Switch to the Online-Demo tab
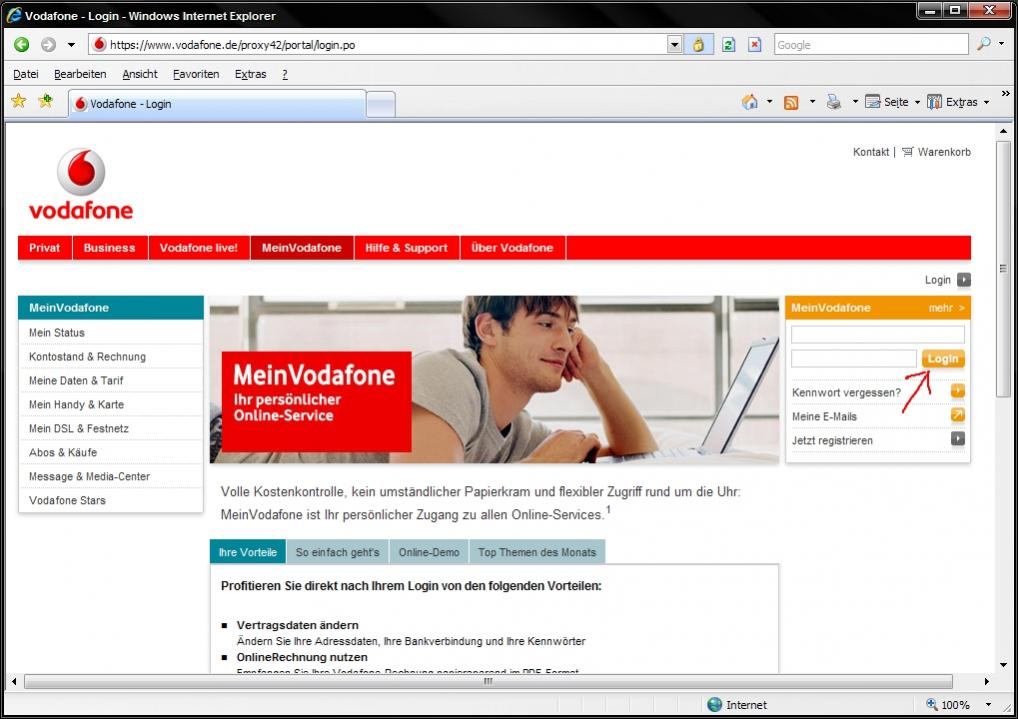 pyautogui.click(x=429, y=552)
